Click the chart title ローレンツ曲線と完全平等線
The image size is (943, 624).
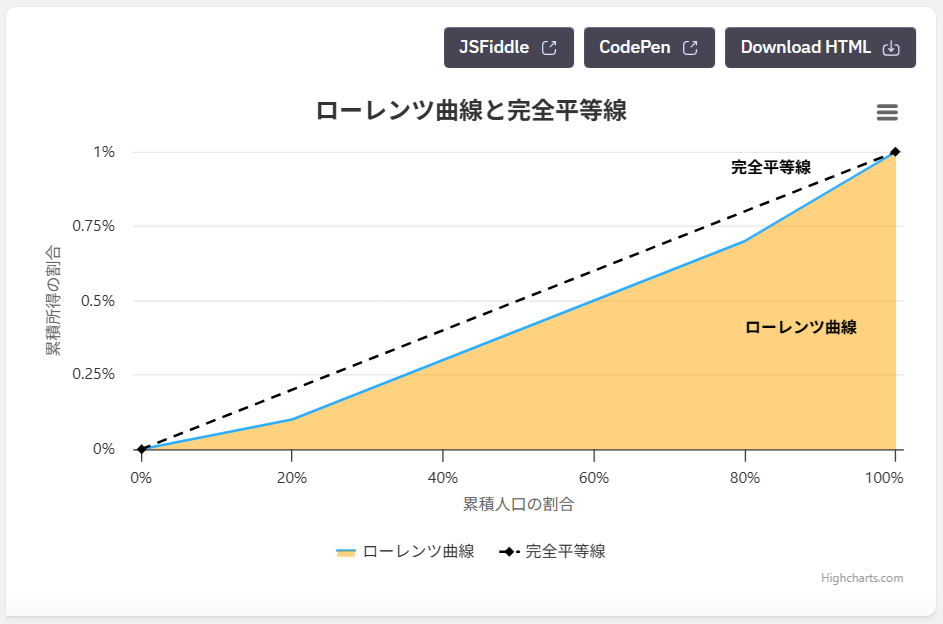471,111
